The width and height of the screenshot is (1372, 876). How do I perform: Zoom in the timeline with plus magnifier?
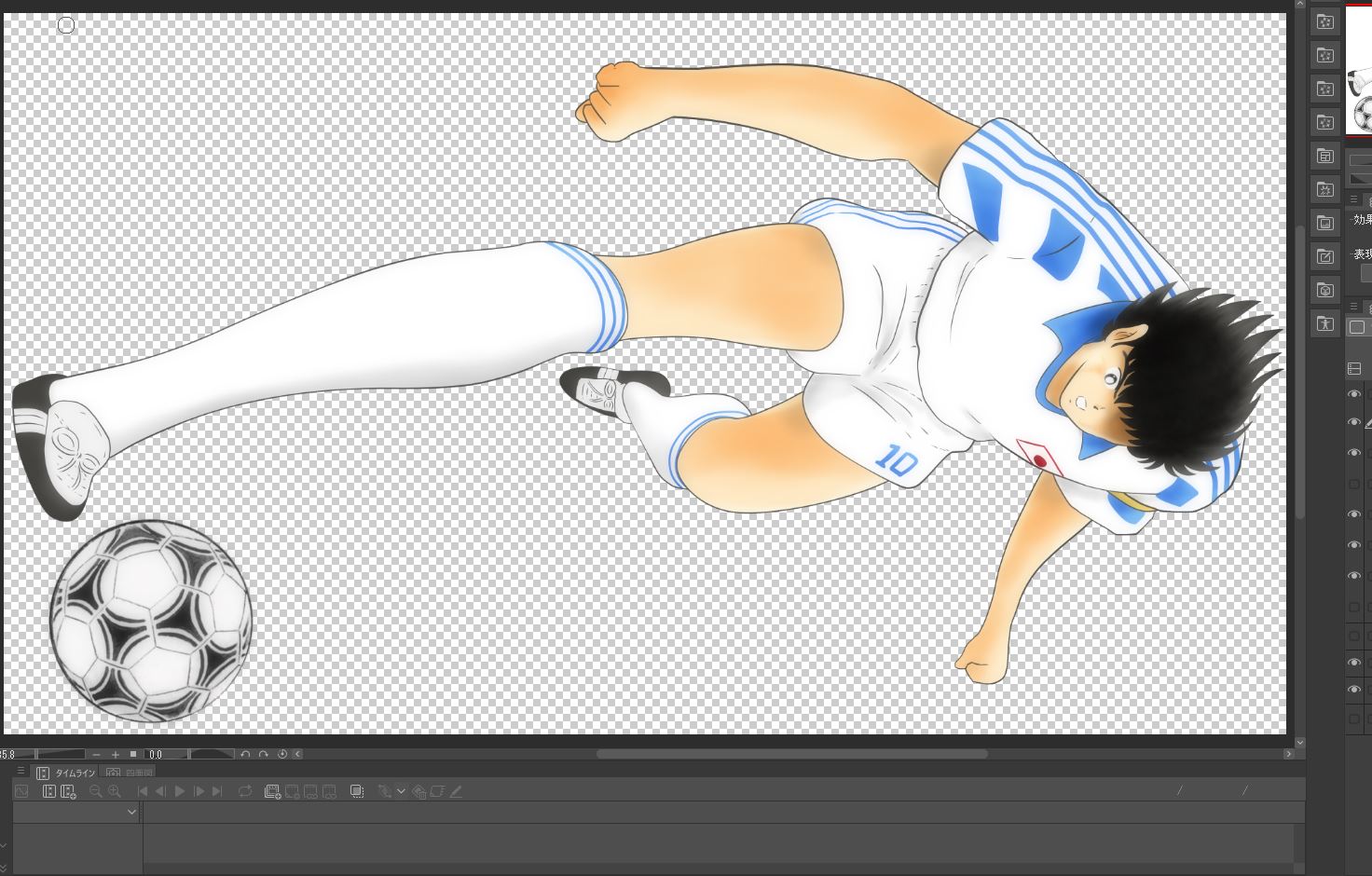point(115,791)
